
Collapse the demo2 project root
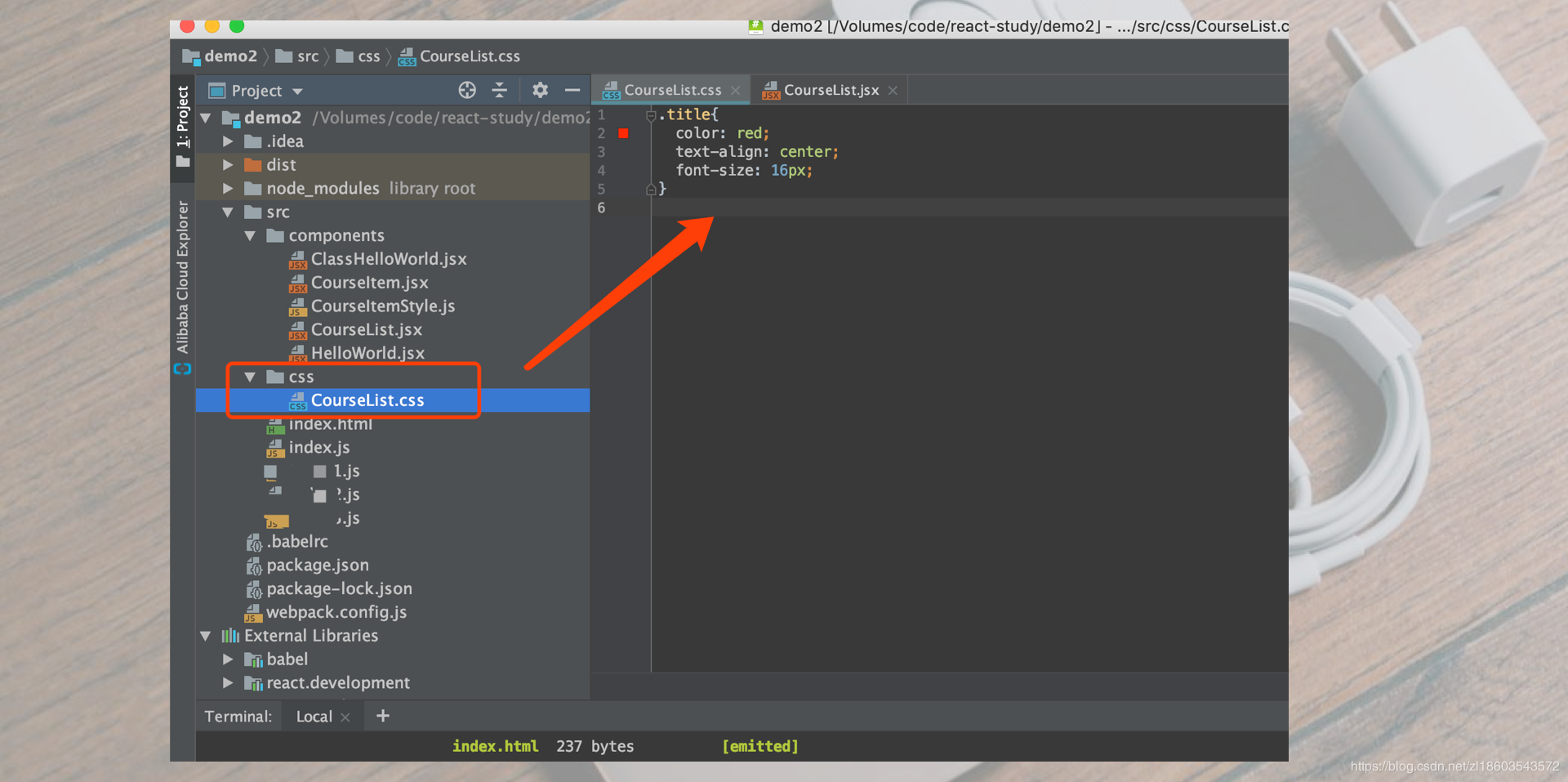point(206,118)
